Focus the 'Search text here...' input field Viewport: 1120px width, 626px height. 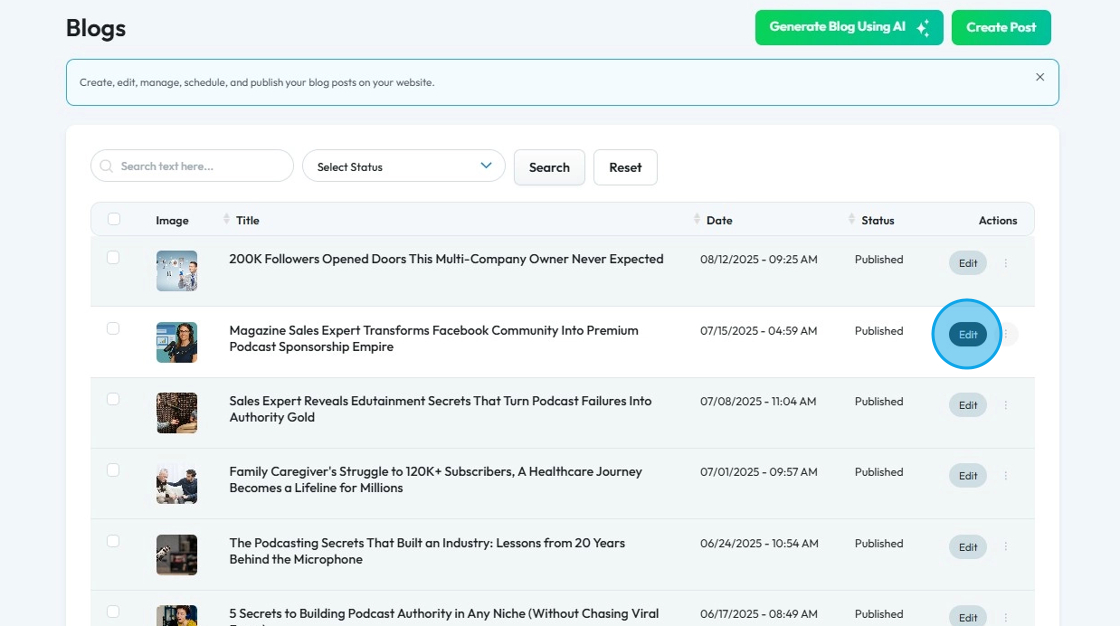(x=200, y=166)
